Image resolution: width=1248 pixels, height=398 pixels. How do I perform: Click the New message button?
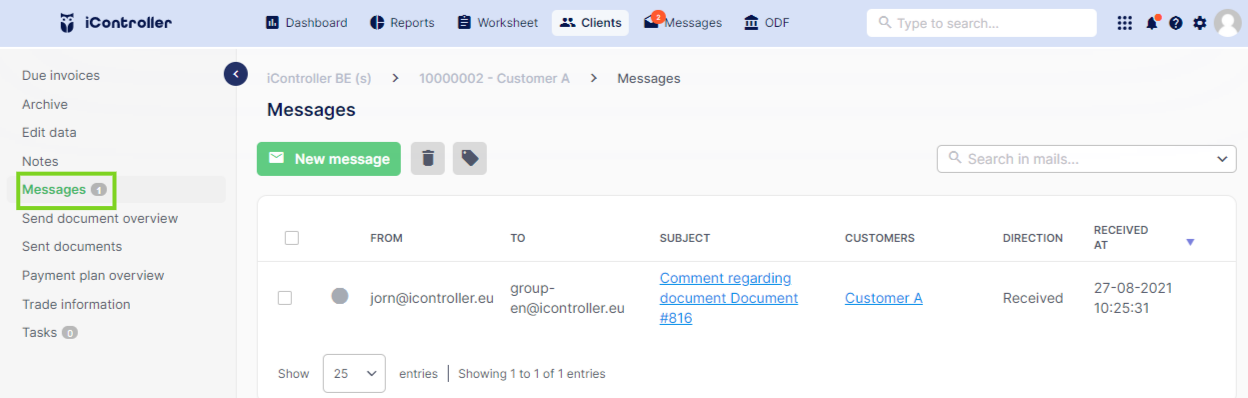click(x=329, y=158)
